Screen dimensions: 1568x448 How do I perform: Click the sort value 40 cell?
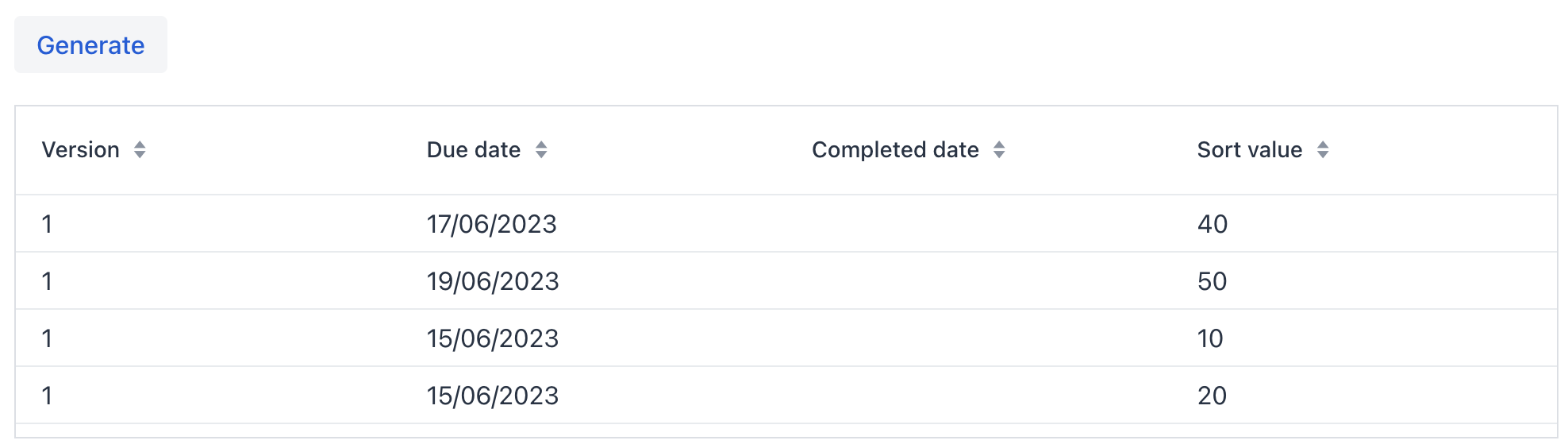click(x=1212, y=224)
